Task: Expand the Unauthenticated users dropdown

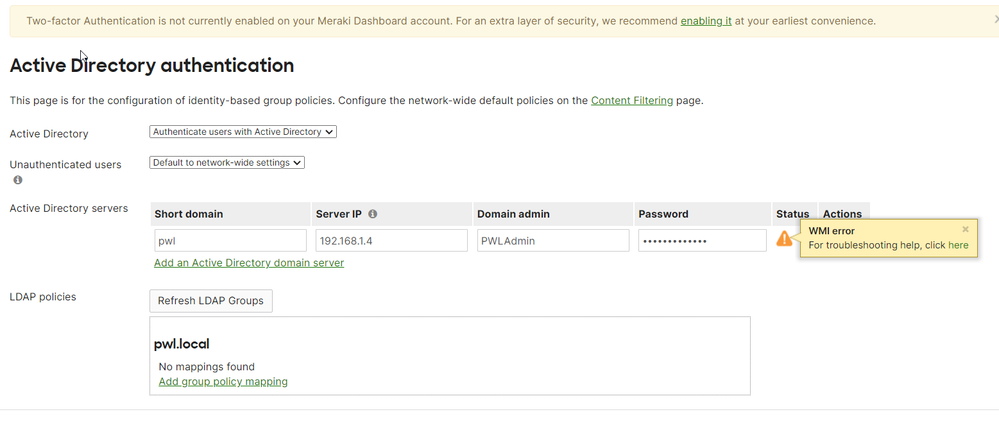Action: tap(227, 163)
